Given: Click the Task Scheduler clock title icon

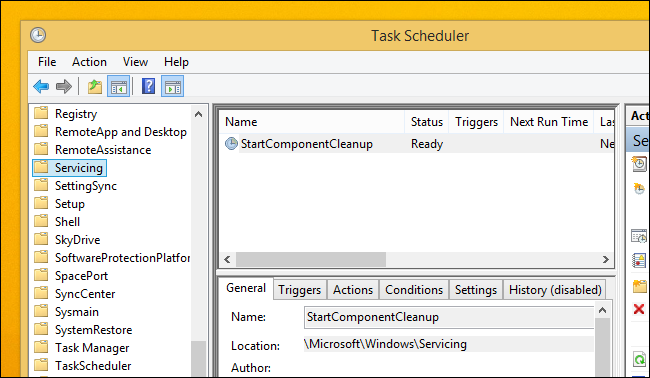Looking at the screenshot, I should tap(38, 35).
